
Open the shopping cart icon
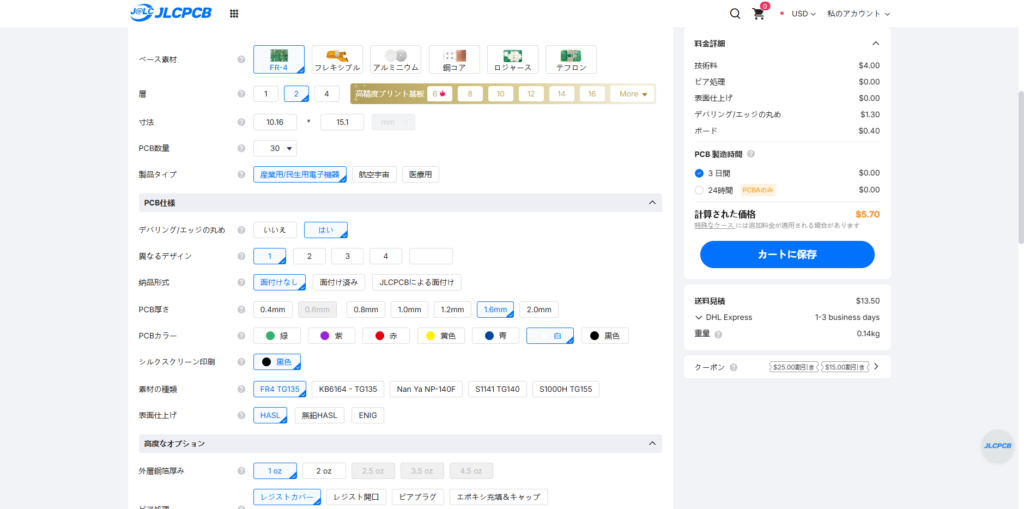(759, 14)
